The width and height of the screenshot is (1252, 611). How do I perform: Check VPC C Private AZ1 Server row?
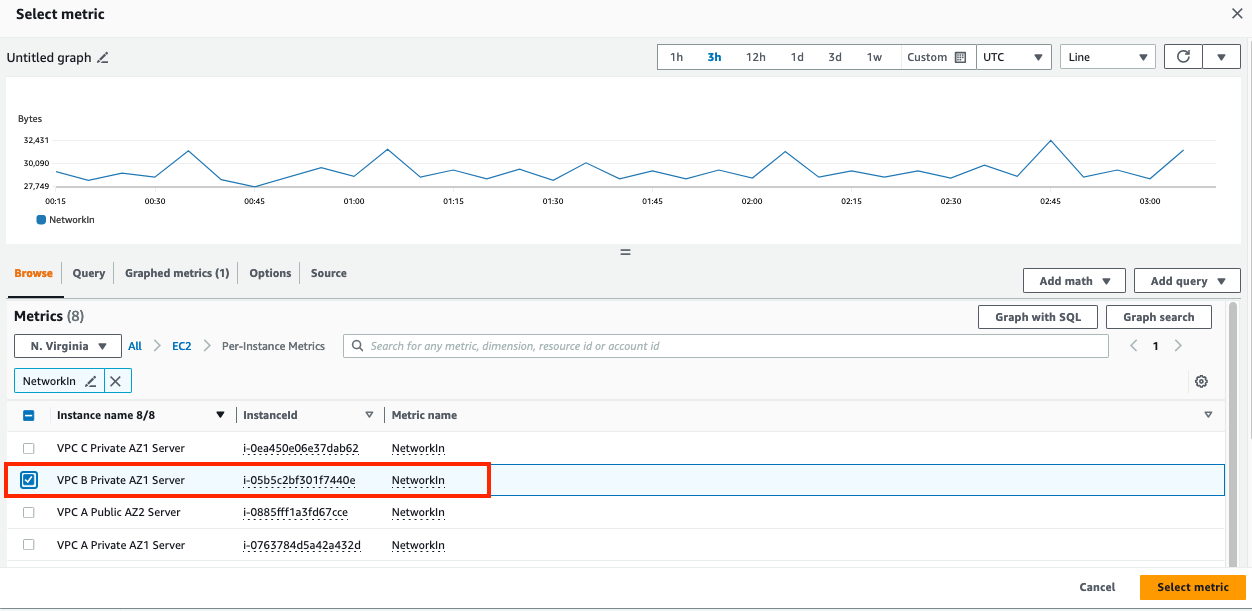pos(29,448)
